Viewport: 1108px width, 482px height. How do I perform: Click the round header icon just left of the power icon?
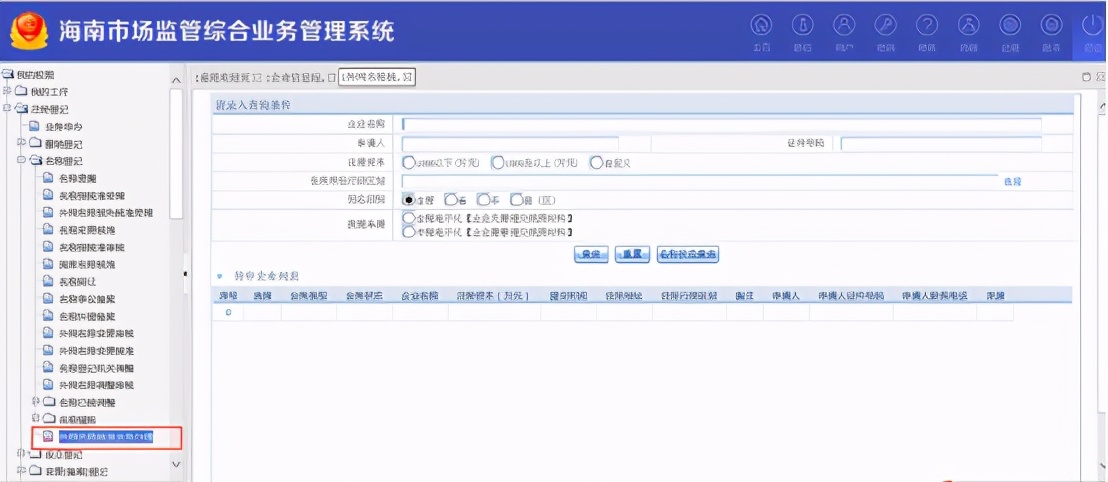1051,25
